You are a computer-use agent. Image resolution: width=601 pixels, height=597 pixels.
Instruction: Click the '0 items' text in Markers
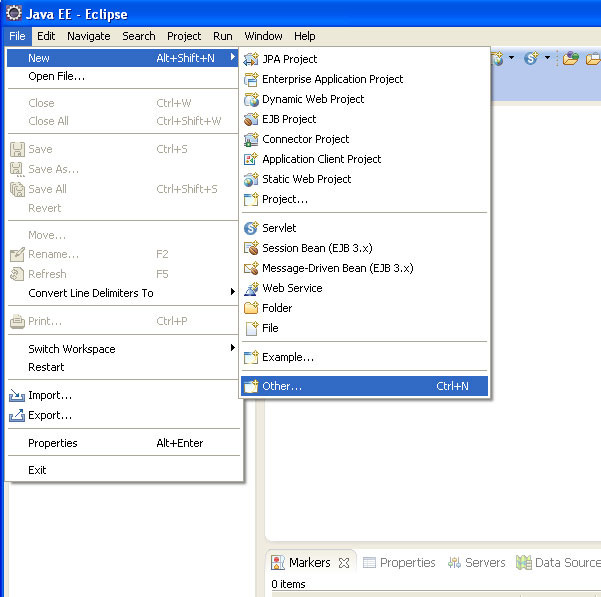[288, 584]
